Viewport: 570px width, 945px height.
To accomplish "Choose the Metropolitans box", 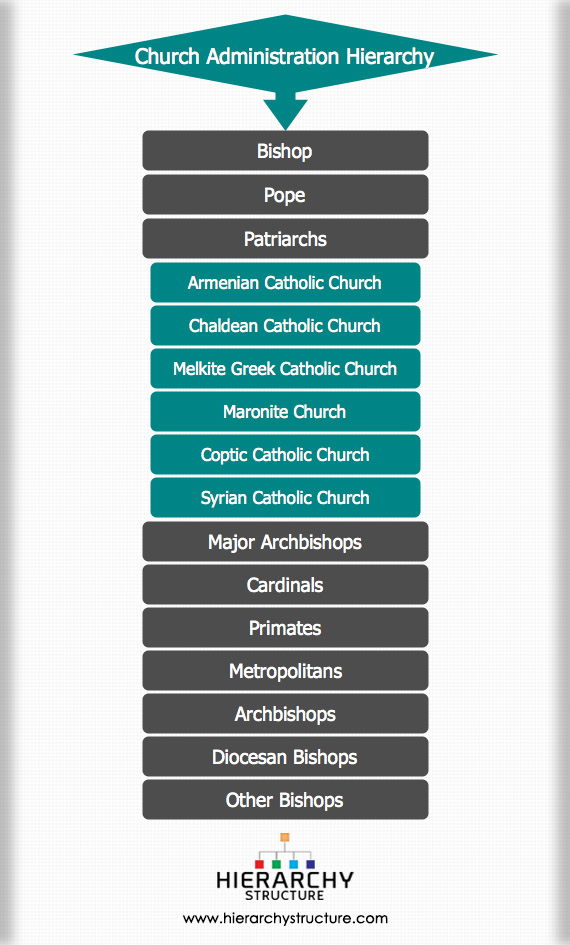I will (285, 671).
